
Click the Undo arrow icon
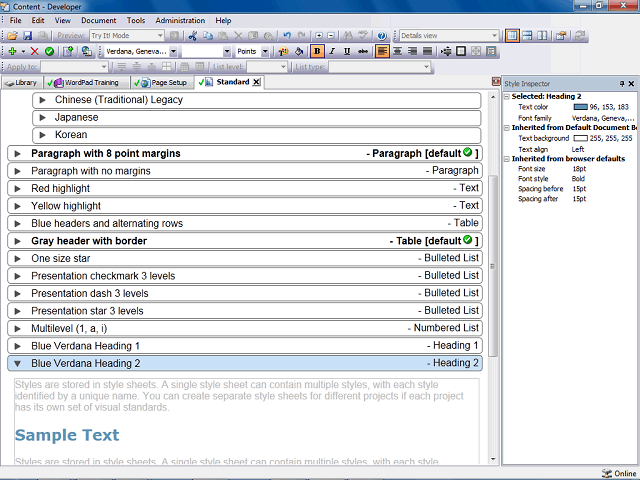click(x=287, y=36)
